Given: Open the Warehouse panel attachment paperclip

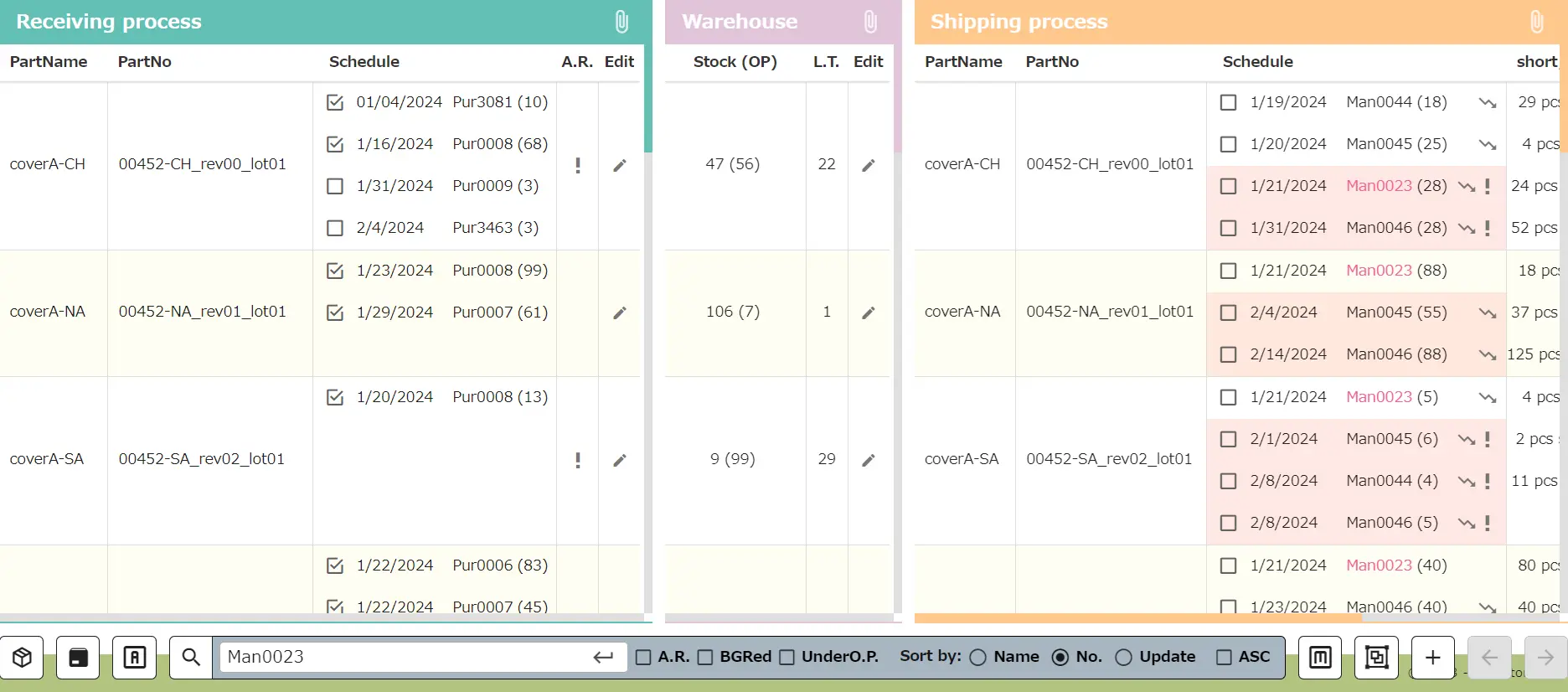Looking at the screenshot, I should click(870, 22).
